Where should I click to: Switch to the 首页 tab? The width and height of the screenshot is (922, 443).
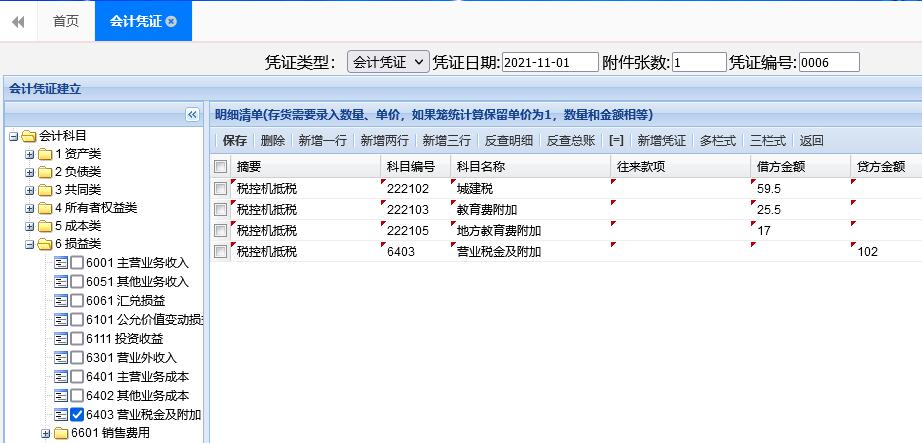[66, 21]
